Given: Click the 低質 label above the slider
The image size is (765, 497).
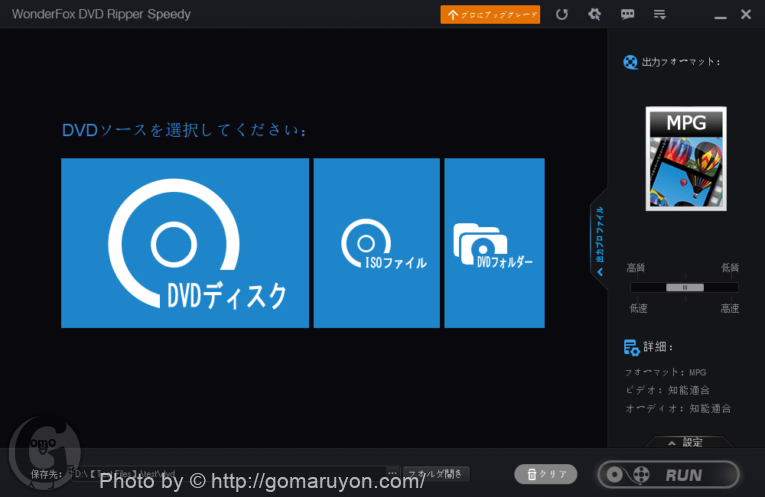Looking at the screenshot, I should point(730,268).
